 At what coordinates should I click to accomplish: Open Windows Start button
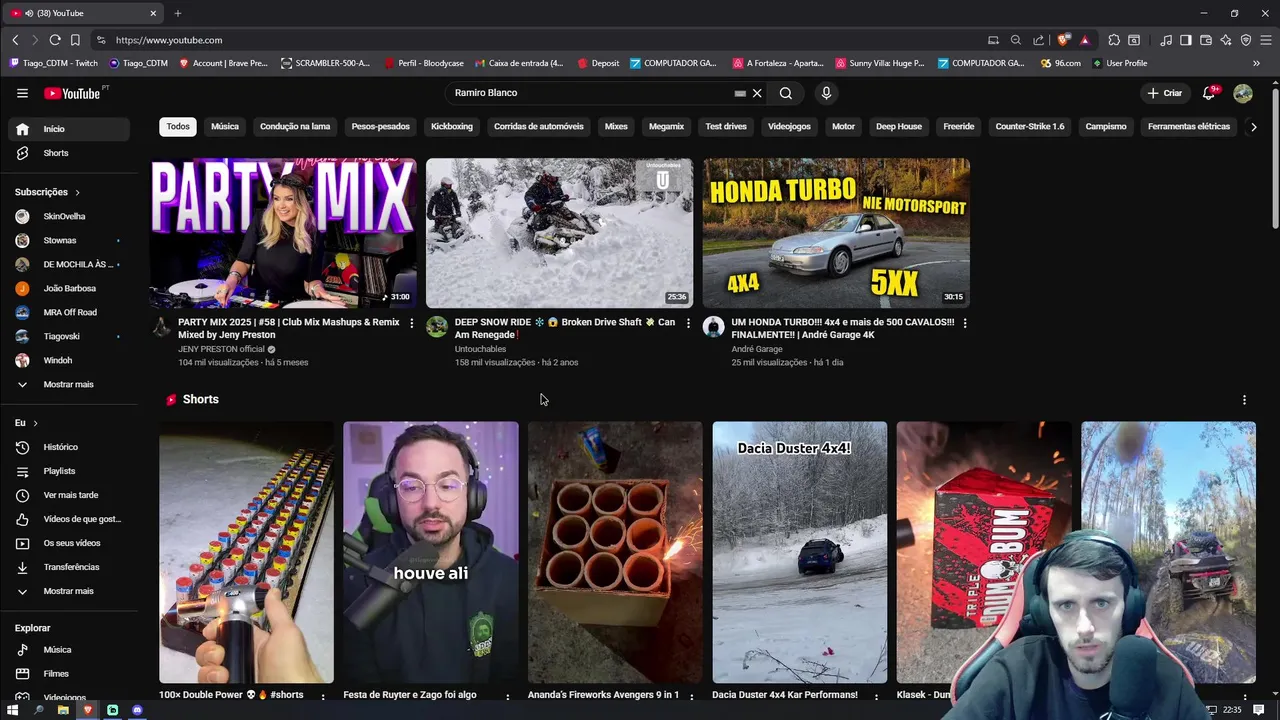12,710
